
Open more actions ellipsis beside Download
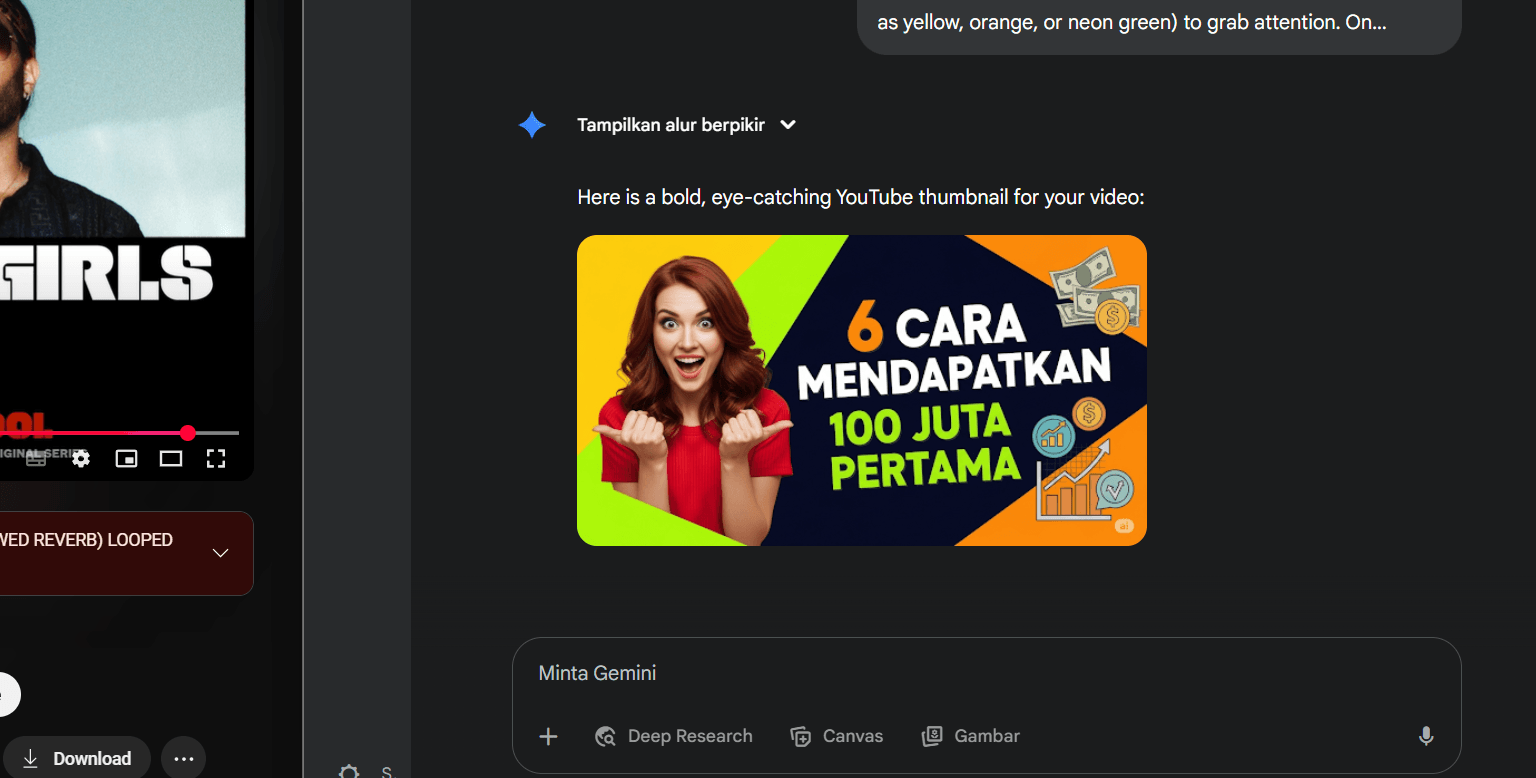[x=183, y=758]
